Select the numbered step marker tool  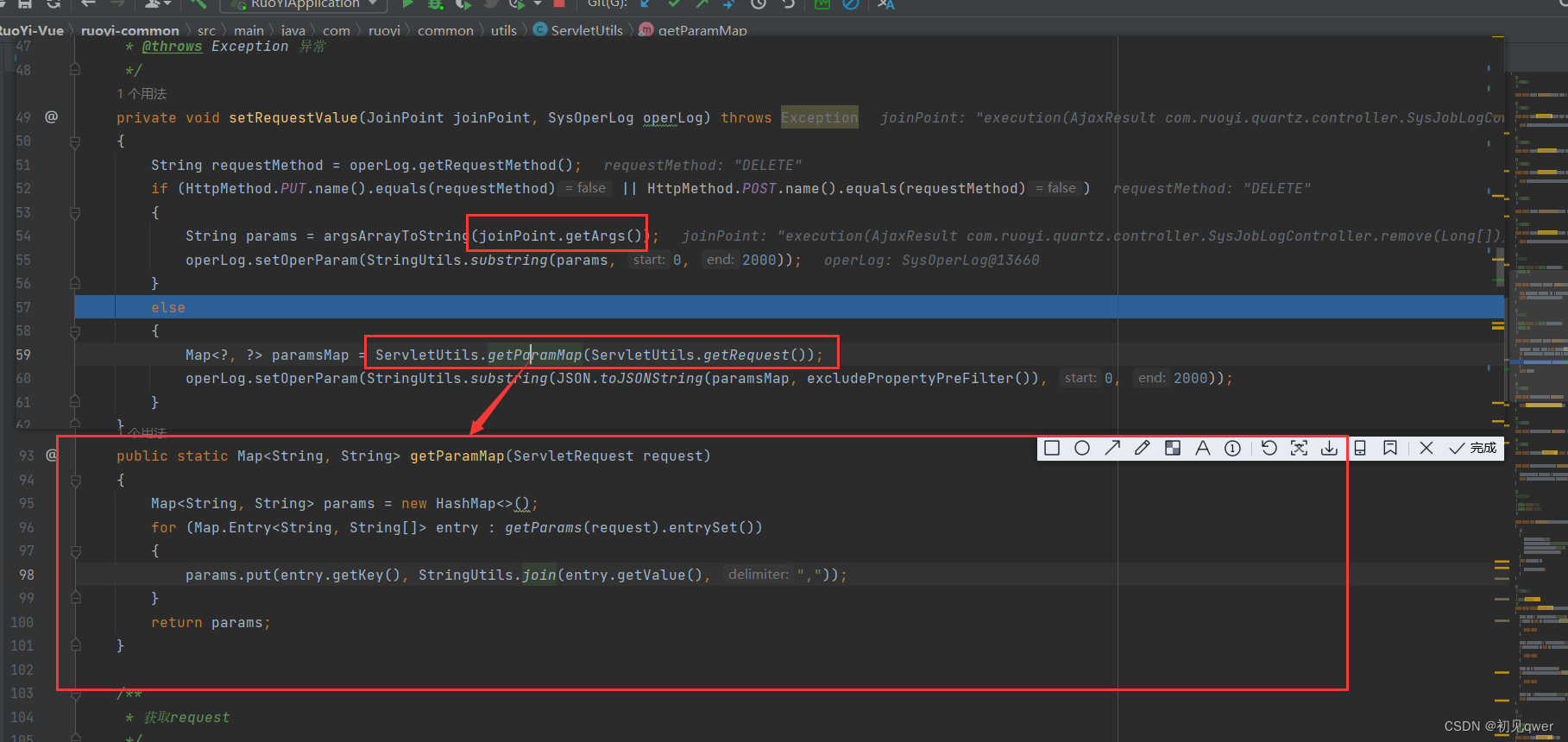[x=1233, y=448]
